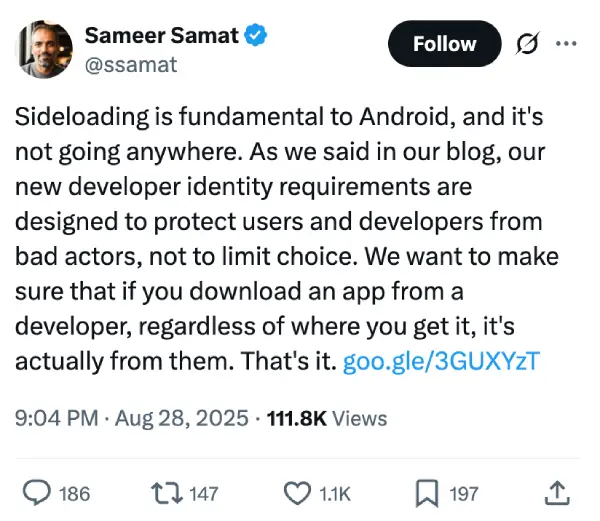Like the post with heart icon
Image resolution: width=600 pixels, height=521 pixels.
[x=297, y=493]
